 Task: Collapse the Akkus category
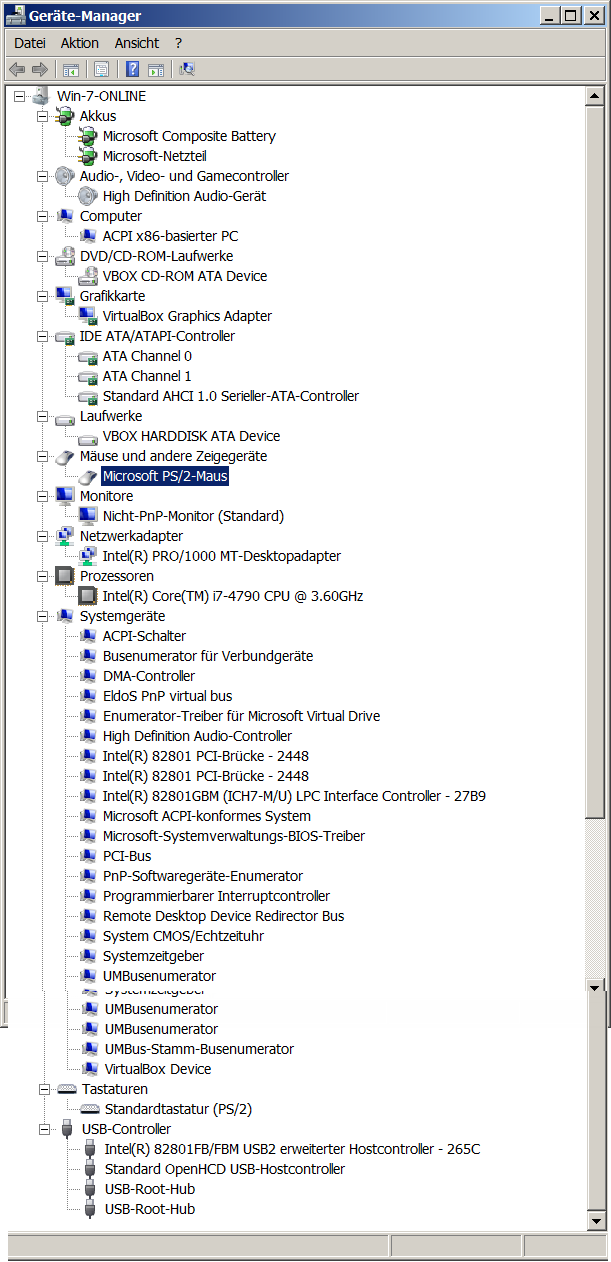point(42,116)
